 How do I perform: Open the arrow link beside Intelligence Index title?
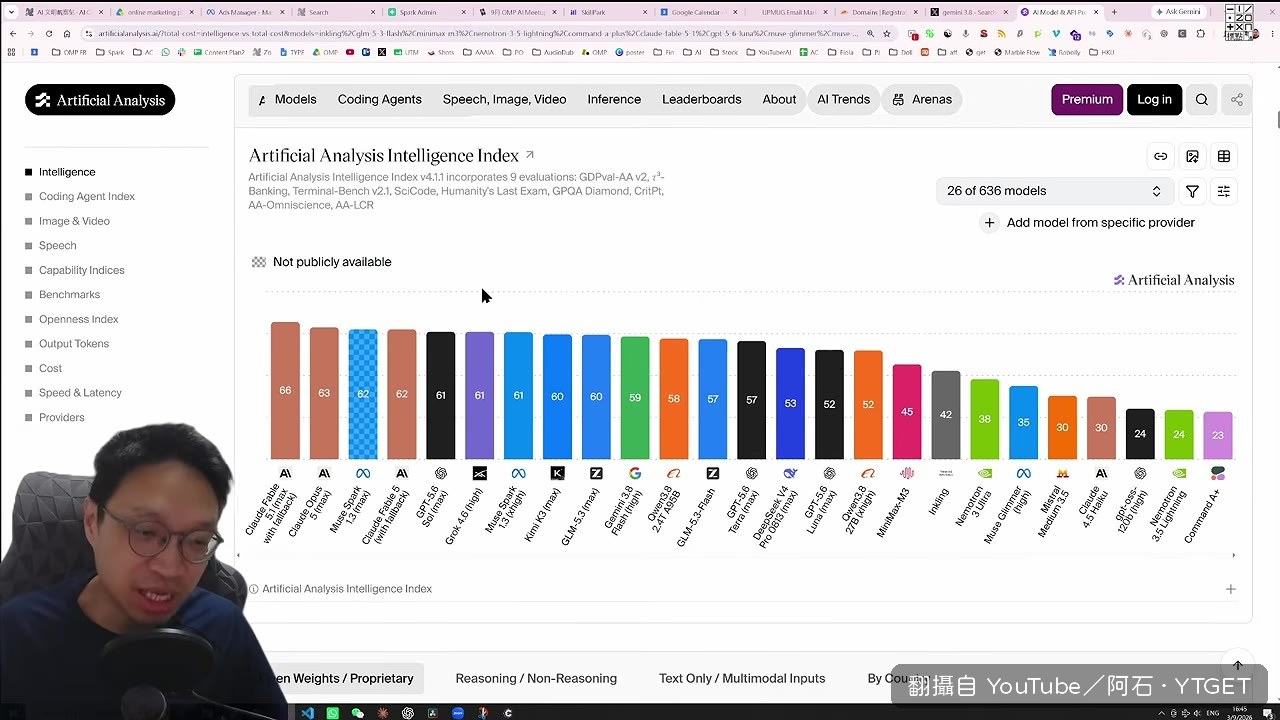pos(530,155)
